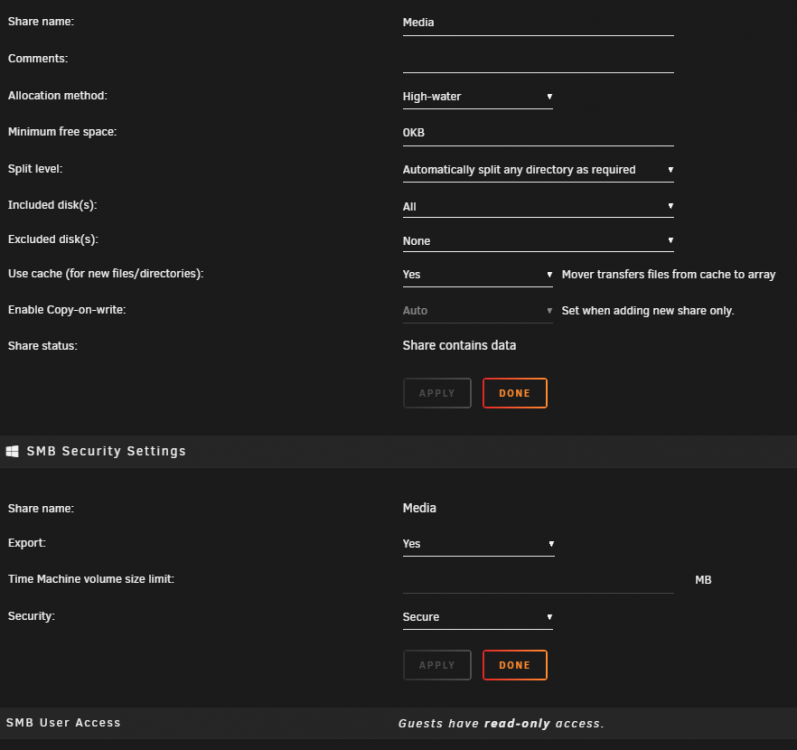The image size is (797, 750).
Task: Click Done under Share status
Action: (x=515, y=393)
